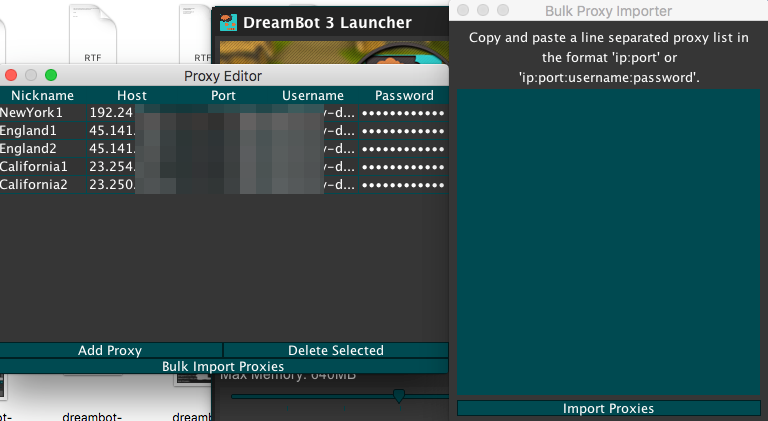Select the California1 proxy row
Screen dimensions: 768x421
pos(224,166)
